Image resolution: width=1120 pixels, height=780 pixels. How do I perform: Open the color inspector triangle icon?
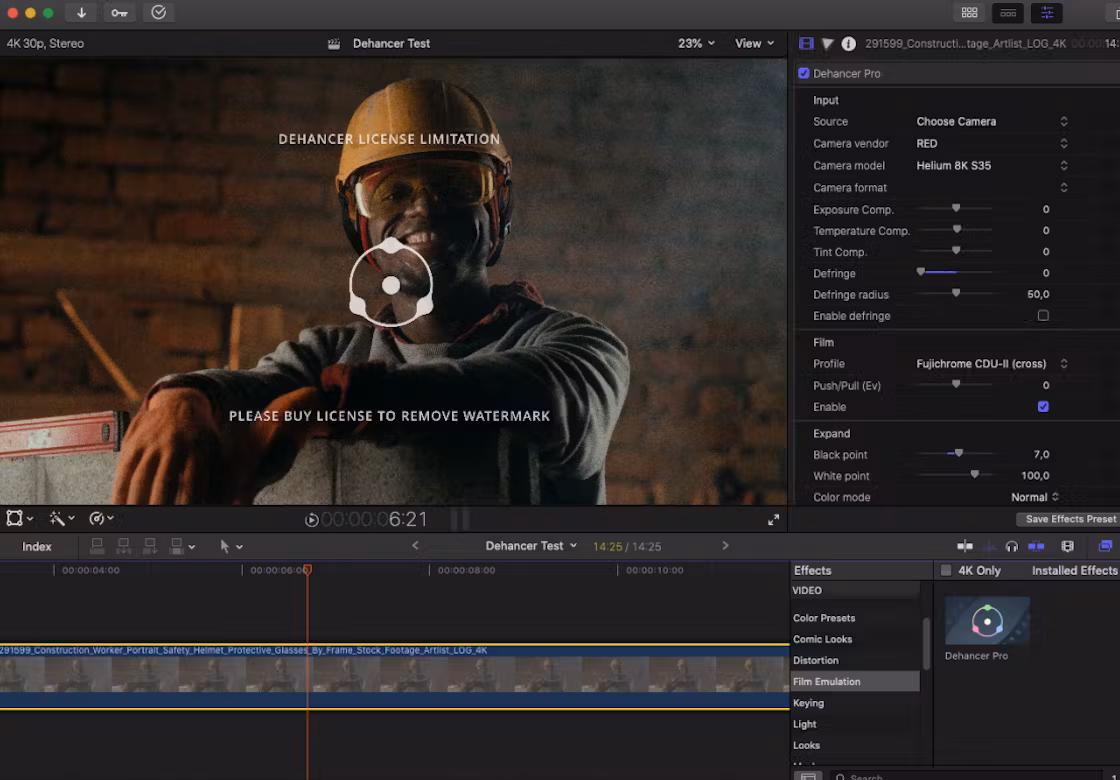tap(828, 44)
